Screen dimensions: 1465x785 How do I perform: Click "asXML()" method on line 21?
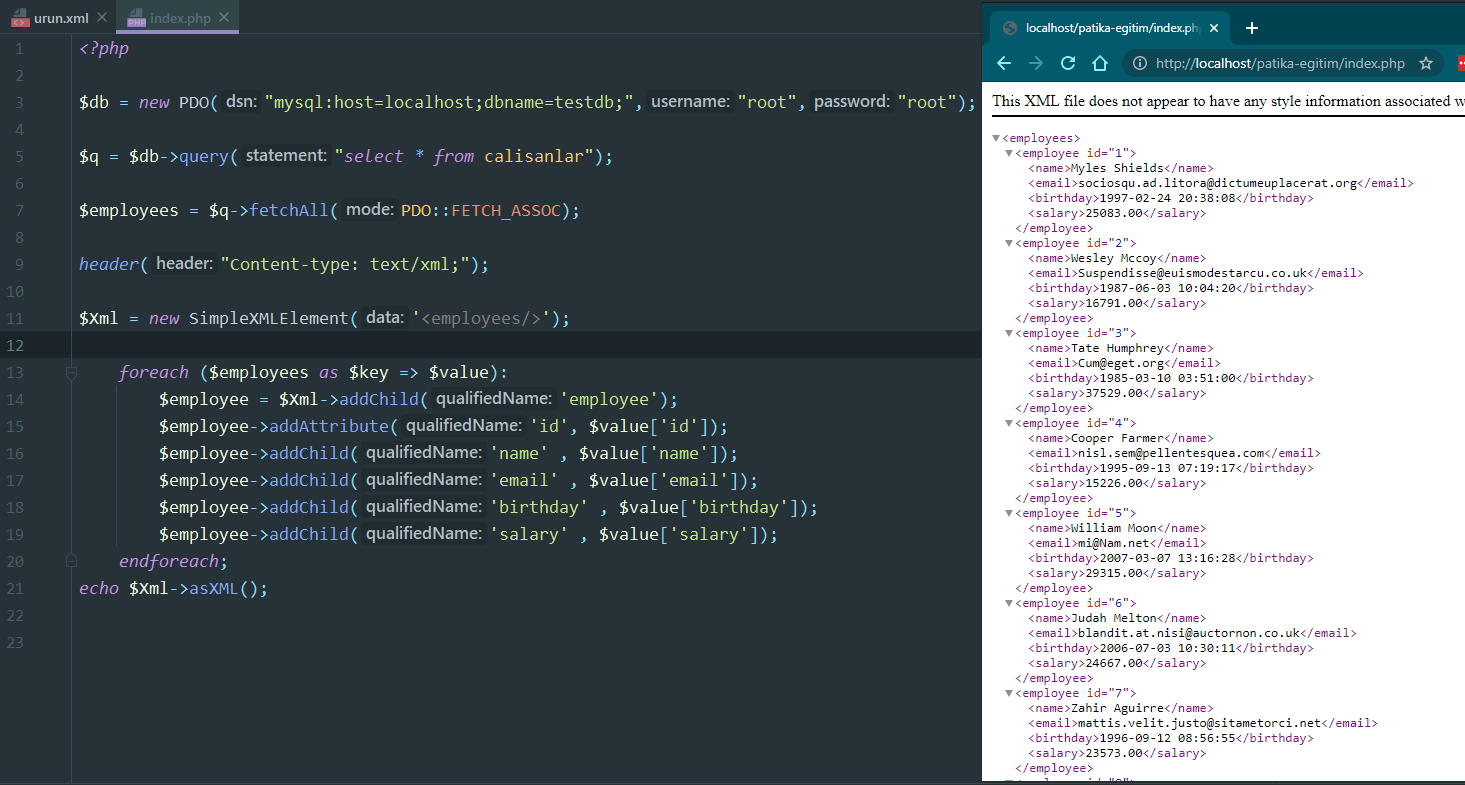(224, 588)
